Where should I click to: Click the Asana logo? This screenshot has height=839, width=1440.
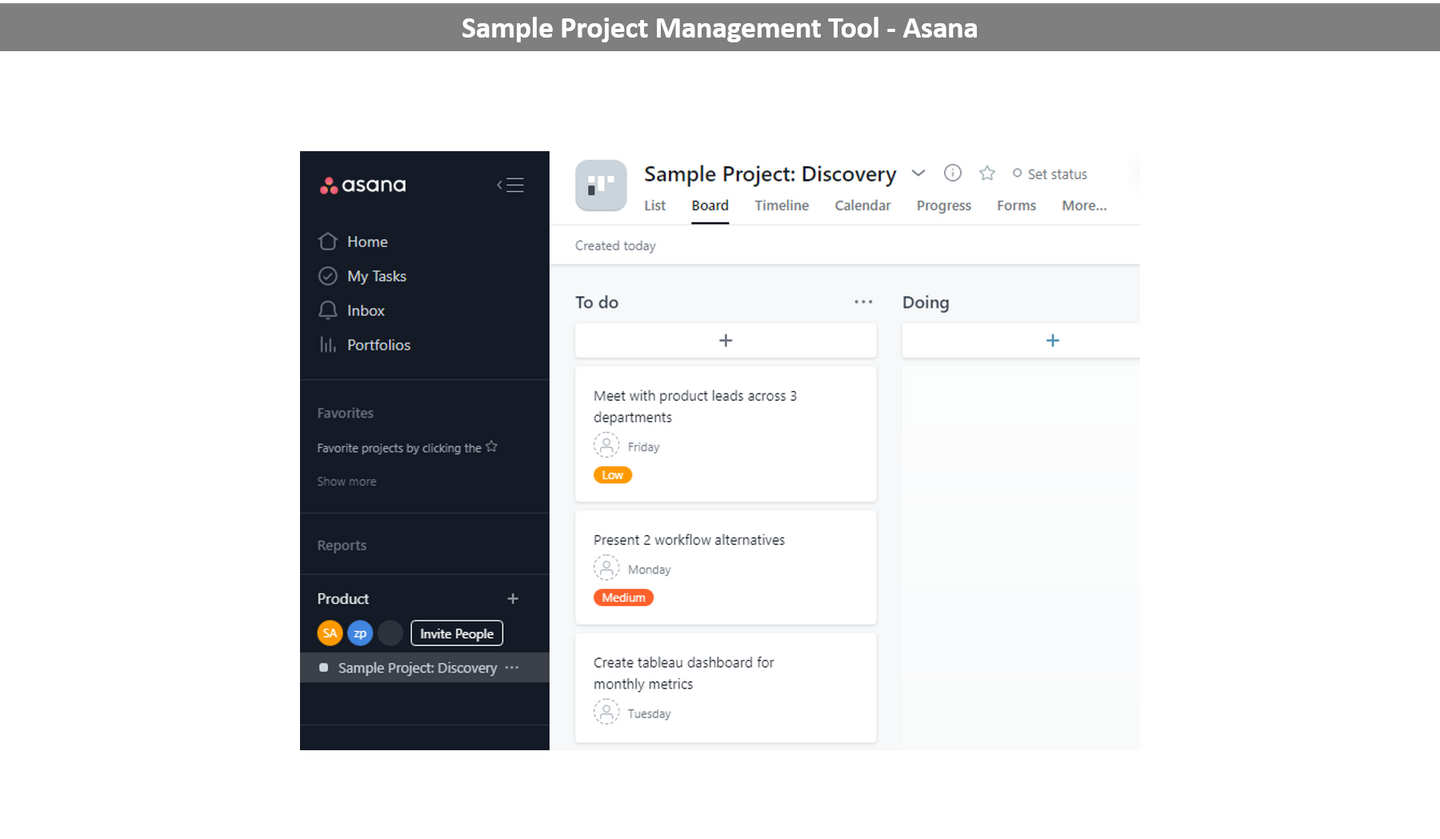coord(363,185)
